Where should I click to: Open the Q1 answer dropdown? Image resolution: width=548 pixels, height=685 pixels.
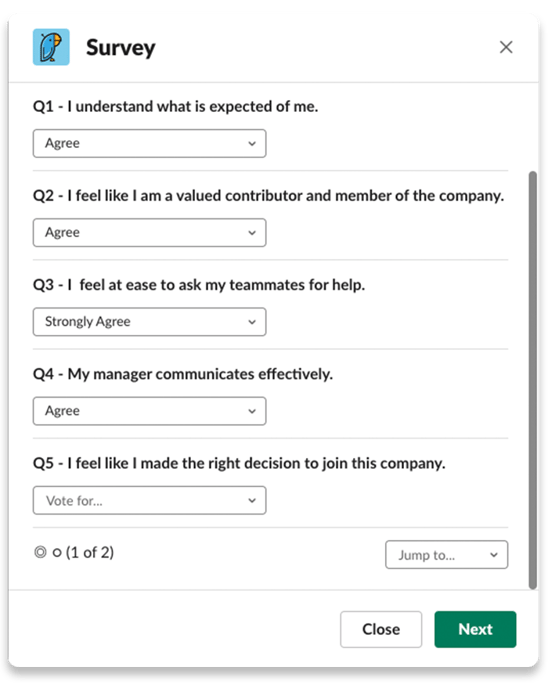click(149, 143)
